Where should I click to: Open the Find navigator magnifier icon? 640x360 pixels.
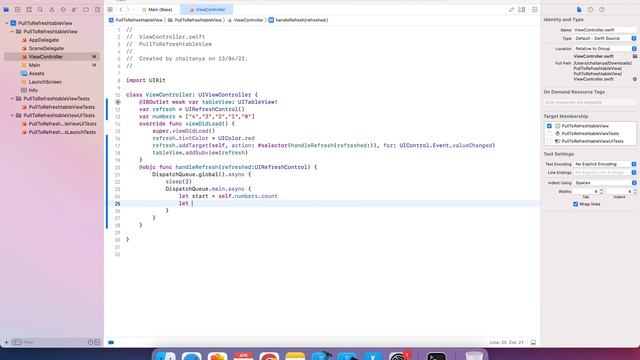tap(40, 9)
